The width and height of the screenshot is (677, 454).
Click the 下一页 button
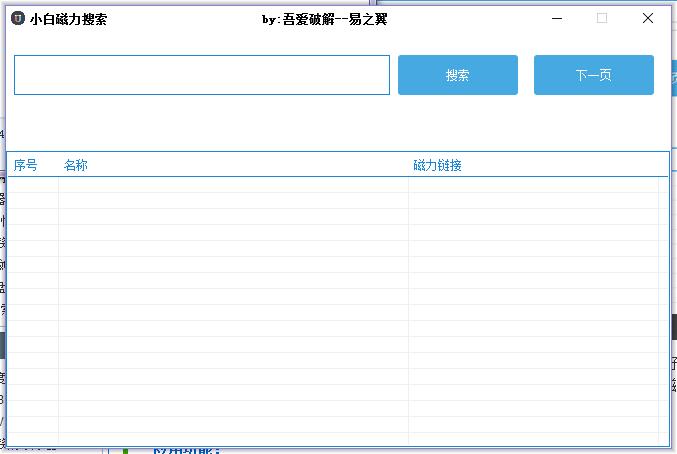tap(594, 75)
